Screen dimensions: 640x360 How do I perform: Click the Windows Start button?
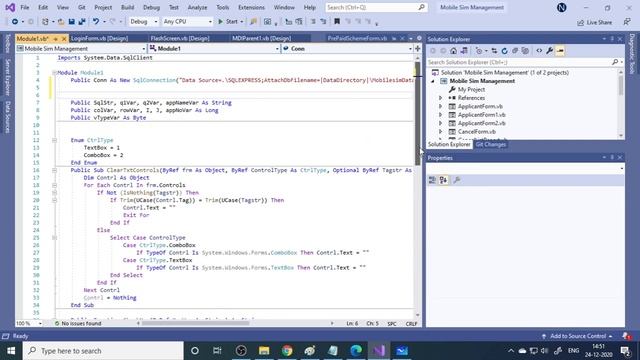[x=11, y=351]
